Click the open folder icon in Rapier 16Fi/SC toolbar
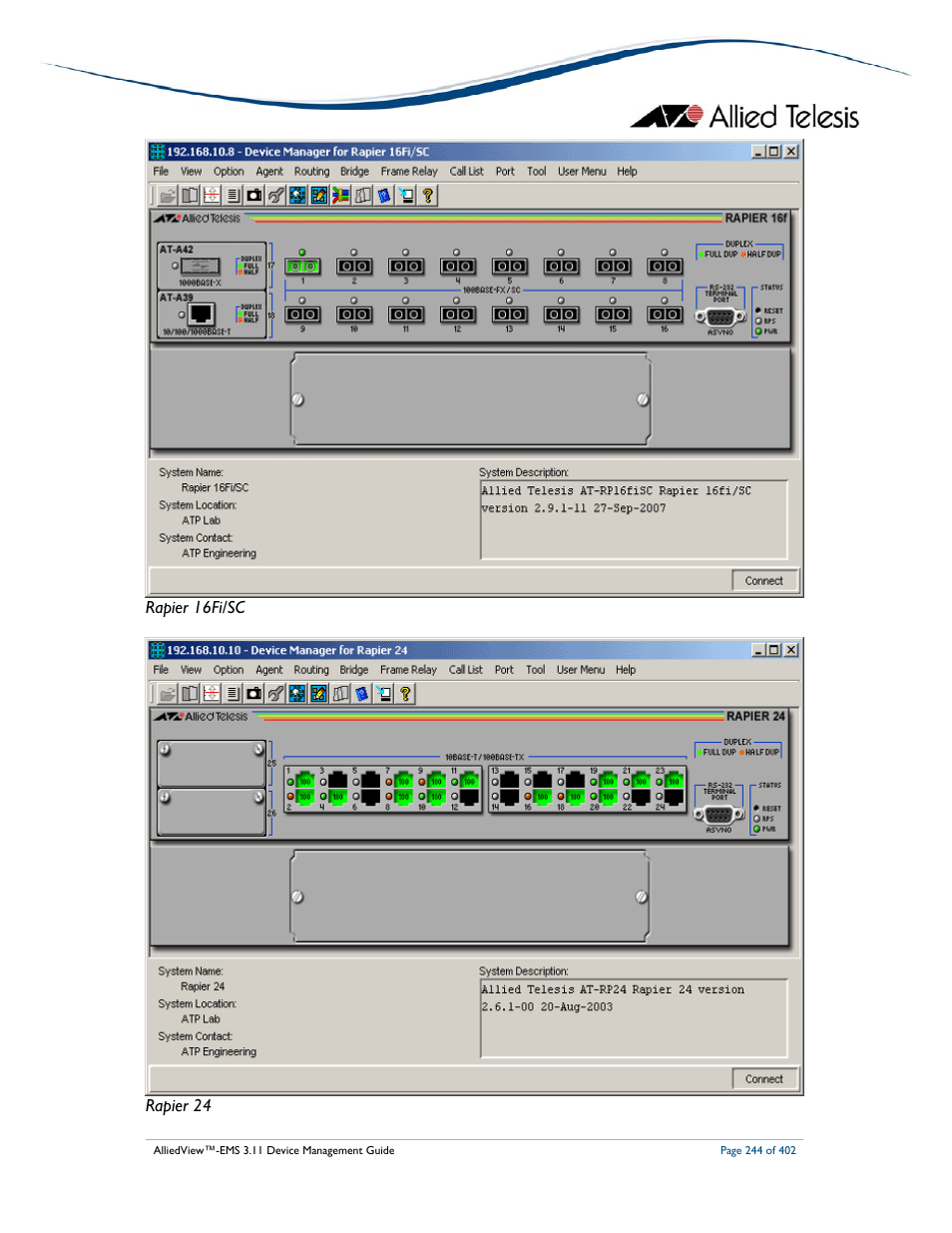952x1233 pixels. tap(168, 196)
